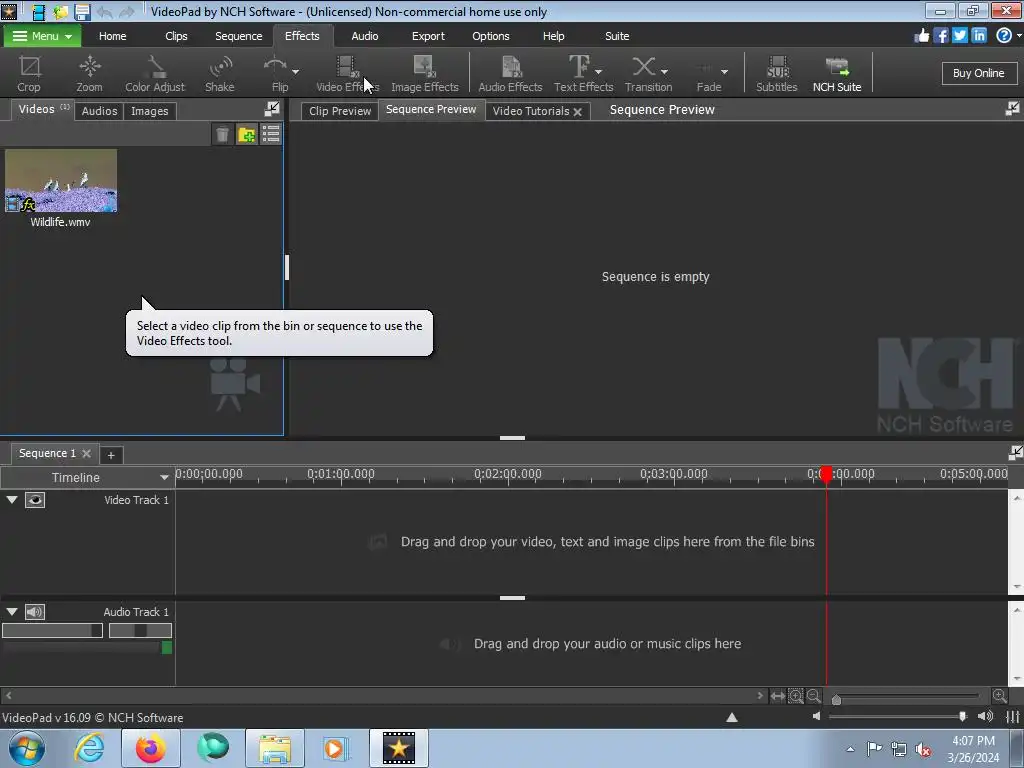Select the Zoom effect tool
This screenshot has height=768, width=1024.
coord(89,73)
